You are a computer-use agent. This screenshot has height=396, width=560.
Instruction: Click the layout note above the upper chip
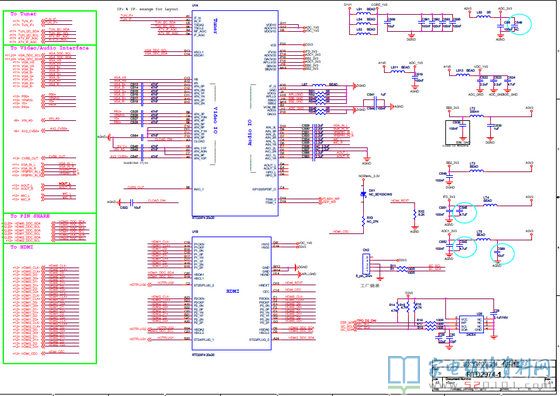click(148, 9)
